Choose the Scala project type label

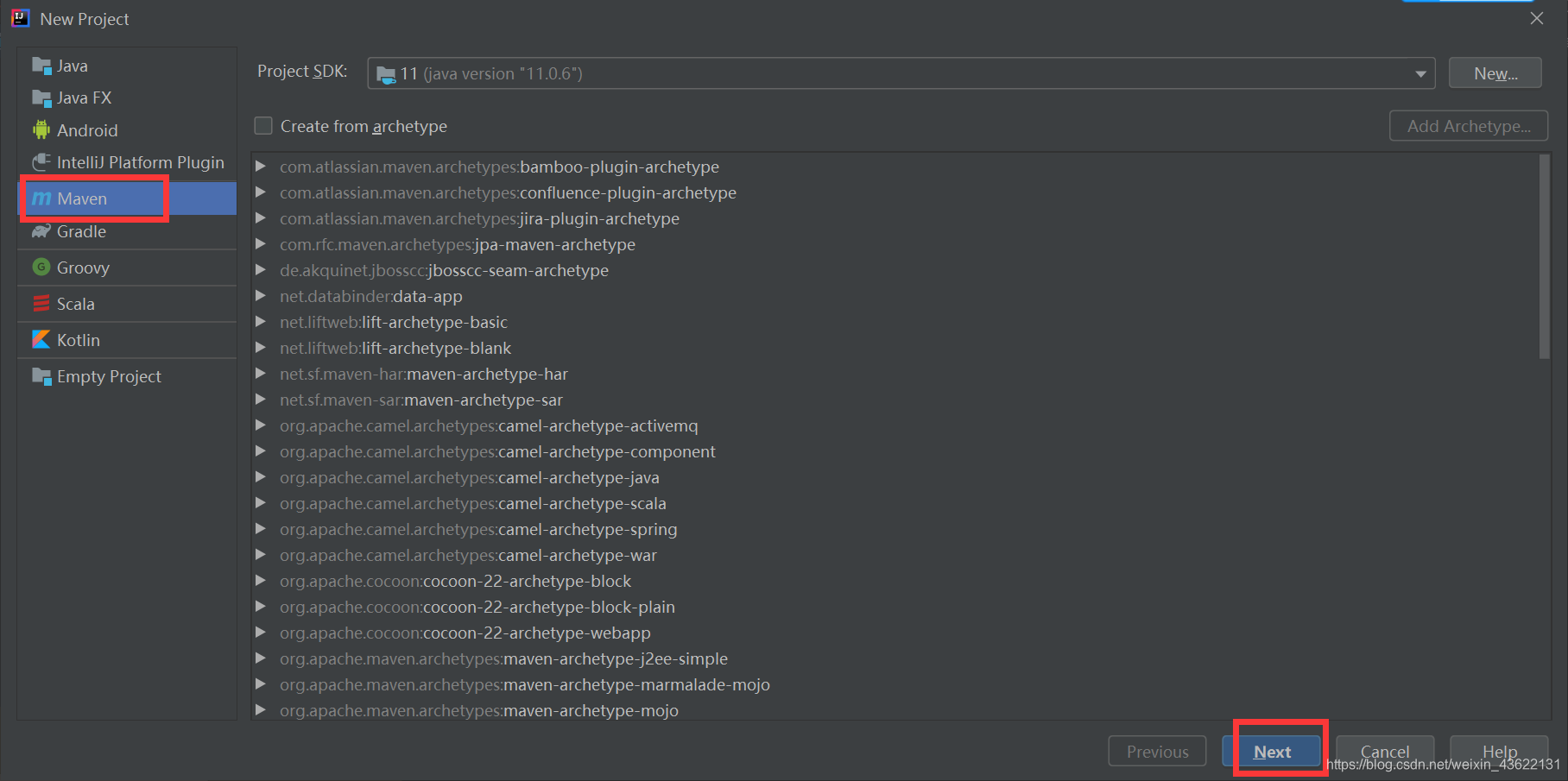pos(76,304)
